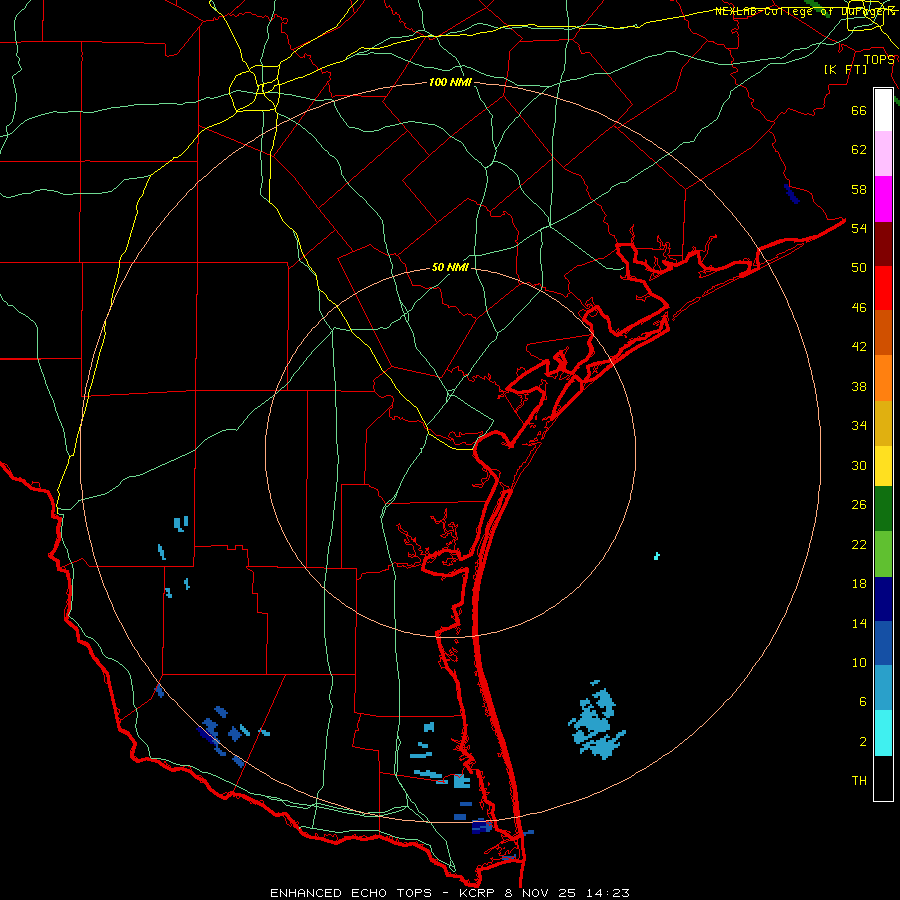The image size is (900, 900).
Task: Click the 42 value on the legend
Action: (x=859, y=347)
